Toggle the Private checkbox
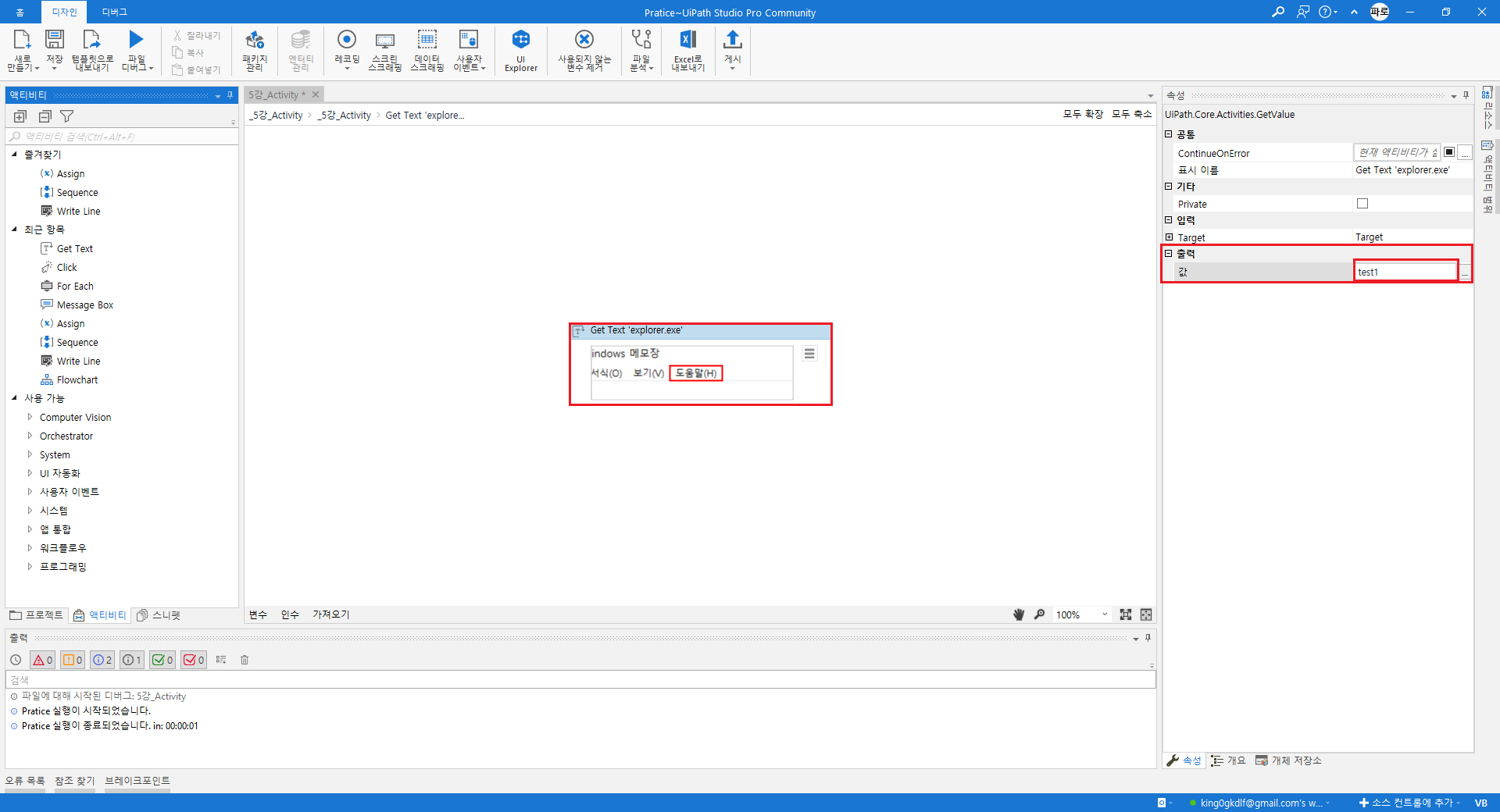The image size is (1500, 812). pyautogui.click(x=1362, y=204)
